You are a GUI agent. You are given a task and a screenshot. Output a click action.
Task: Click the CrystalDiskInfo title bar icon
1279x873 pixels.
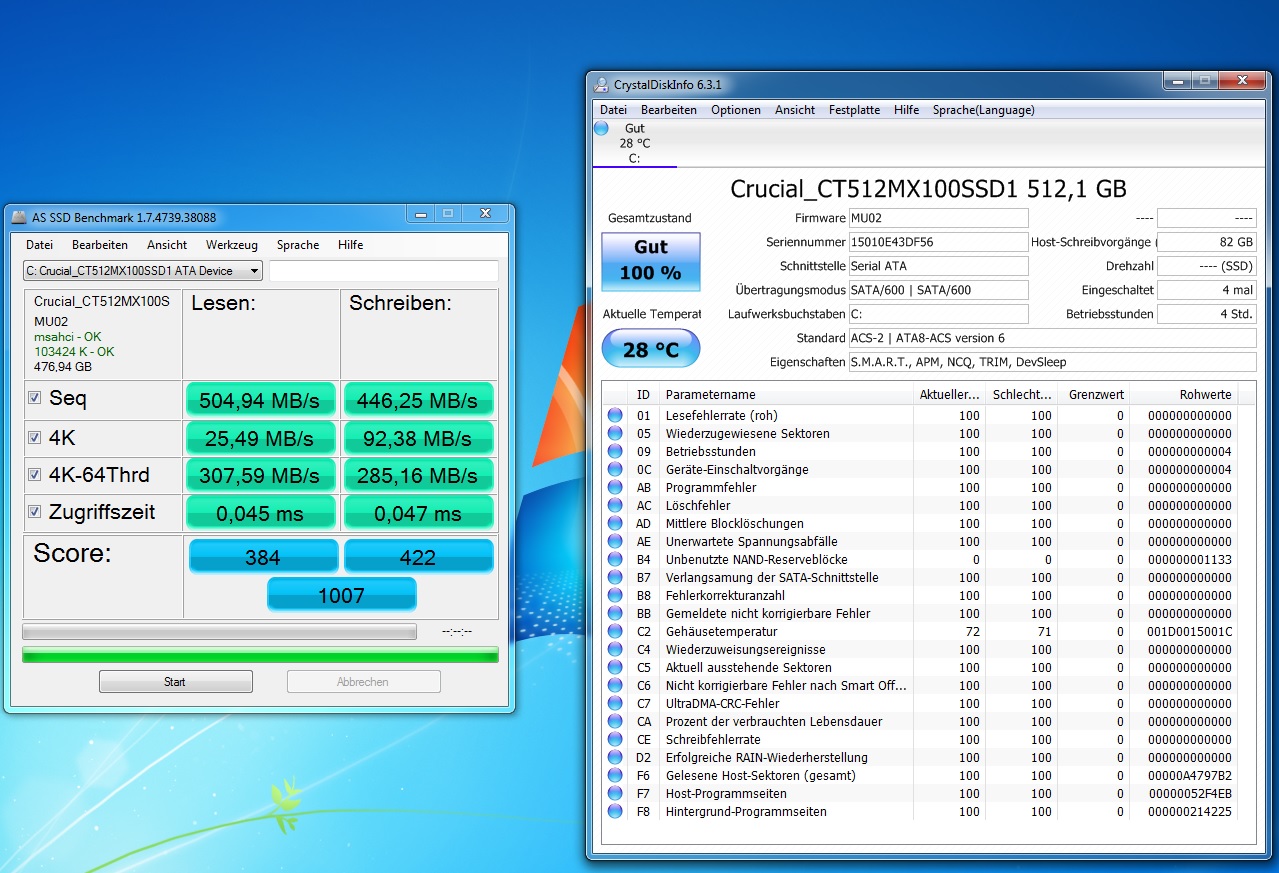pos(601,85)
